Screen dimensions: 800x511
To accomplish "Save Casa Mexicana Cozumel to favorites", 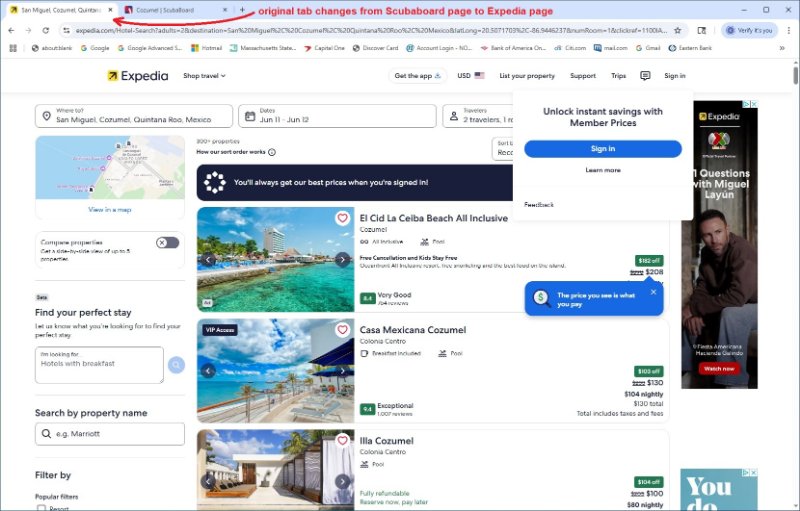I will [x=342, y=330].
